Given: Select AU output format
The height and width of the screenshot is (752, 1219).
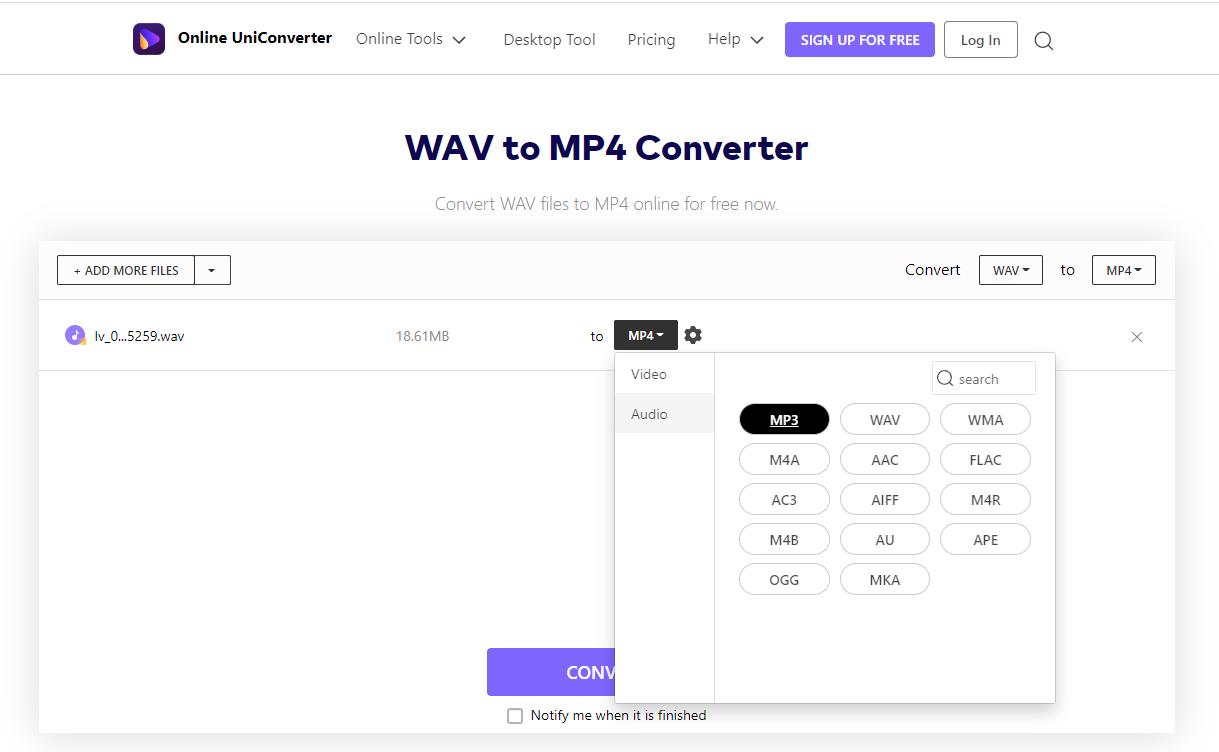Looking at the screenshot, I should click(x=885, y=540).
